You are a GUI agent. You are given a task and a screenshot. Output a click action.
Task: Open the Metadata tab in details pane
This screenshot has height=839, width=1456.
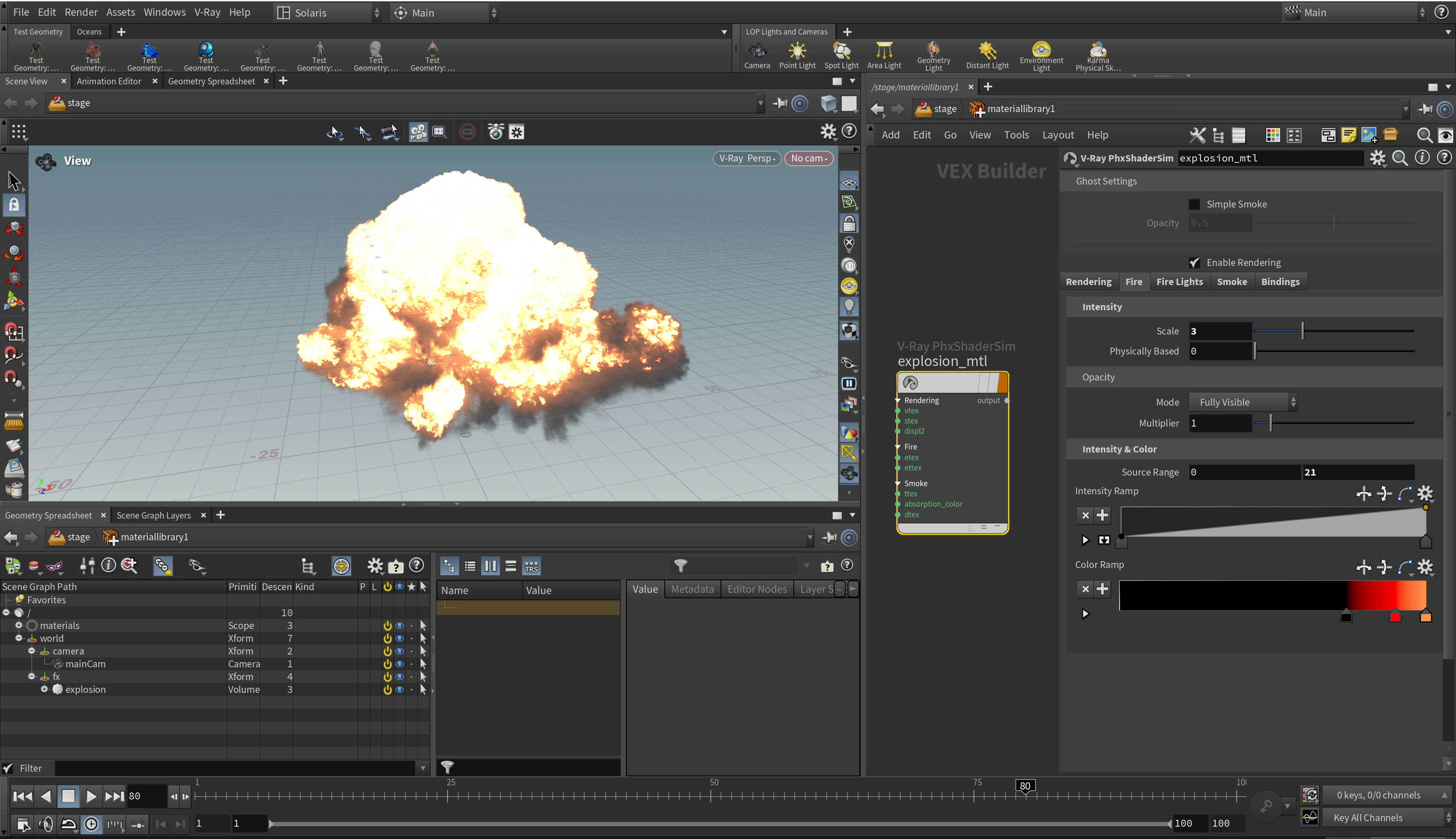click(692, 589)
